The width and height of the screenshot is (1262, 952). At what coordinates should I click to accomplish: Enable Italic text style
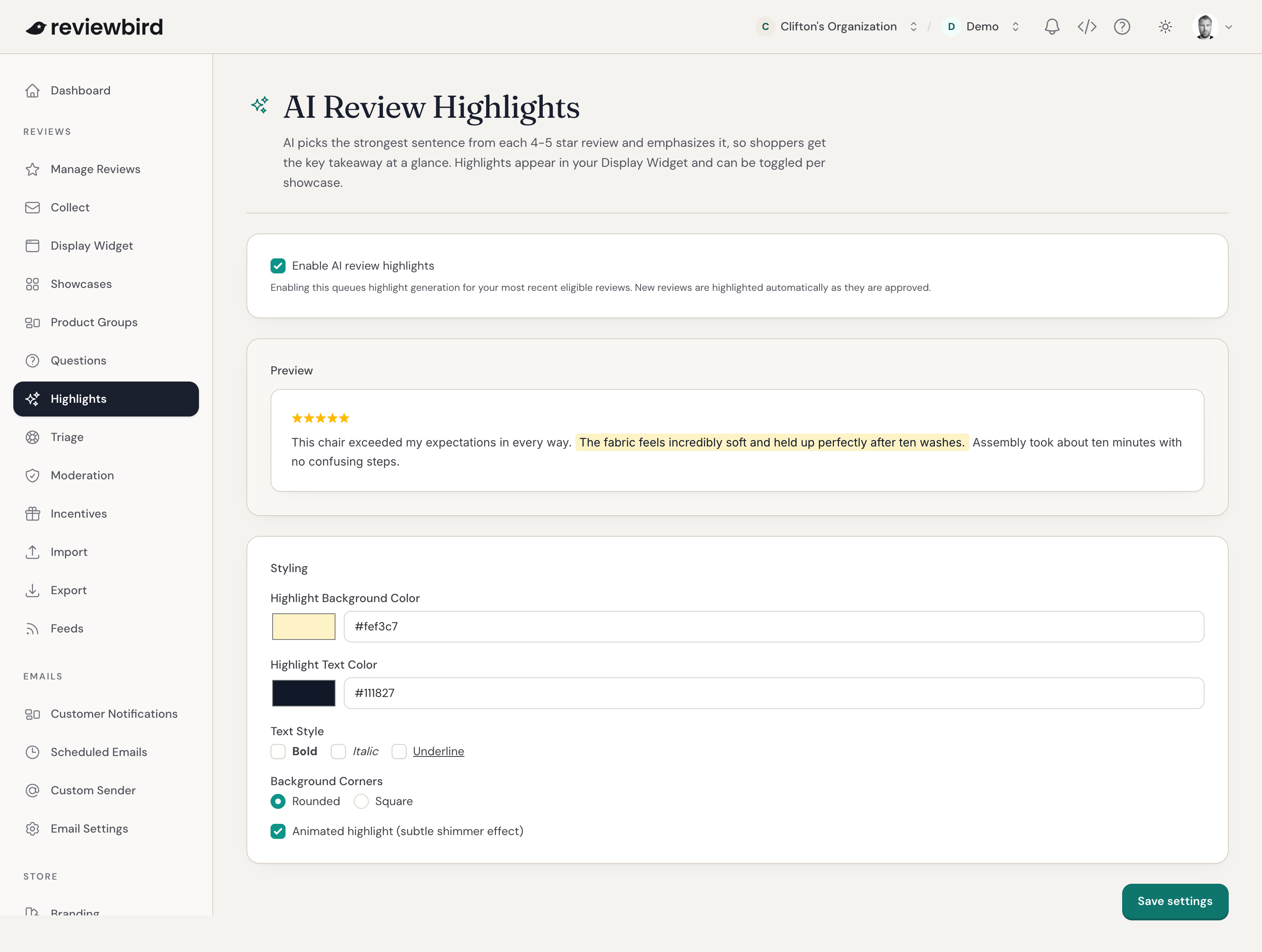point(338,751)
